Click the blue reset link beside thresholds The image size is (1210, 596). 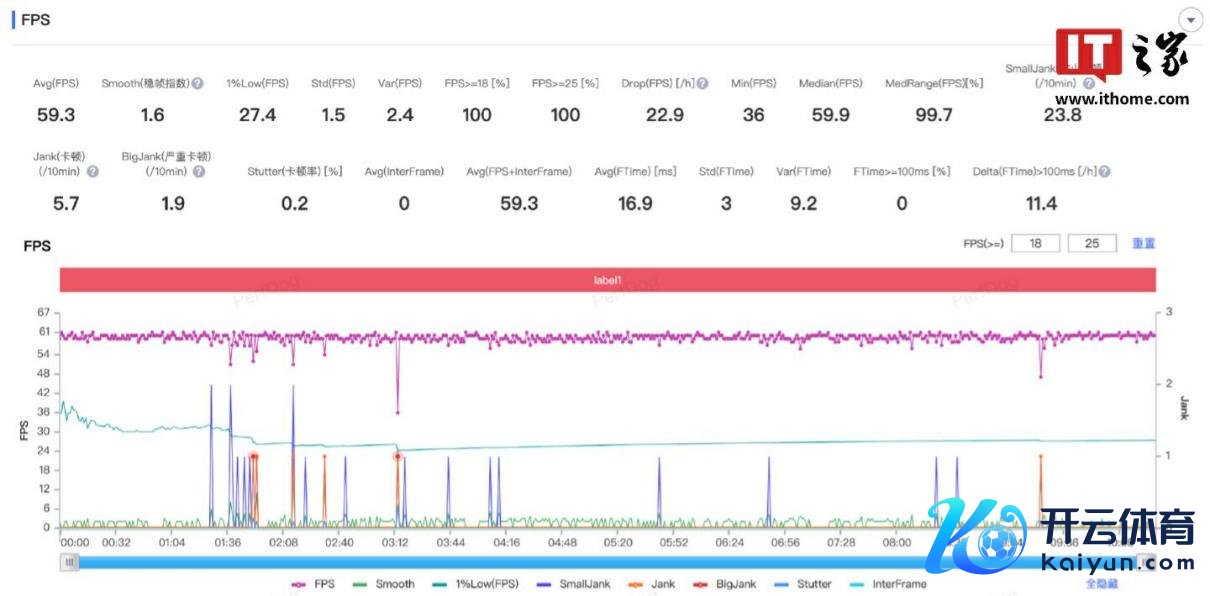pos(1143,244)
